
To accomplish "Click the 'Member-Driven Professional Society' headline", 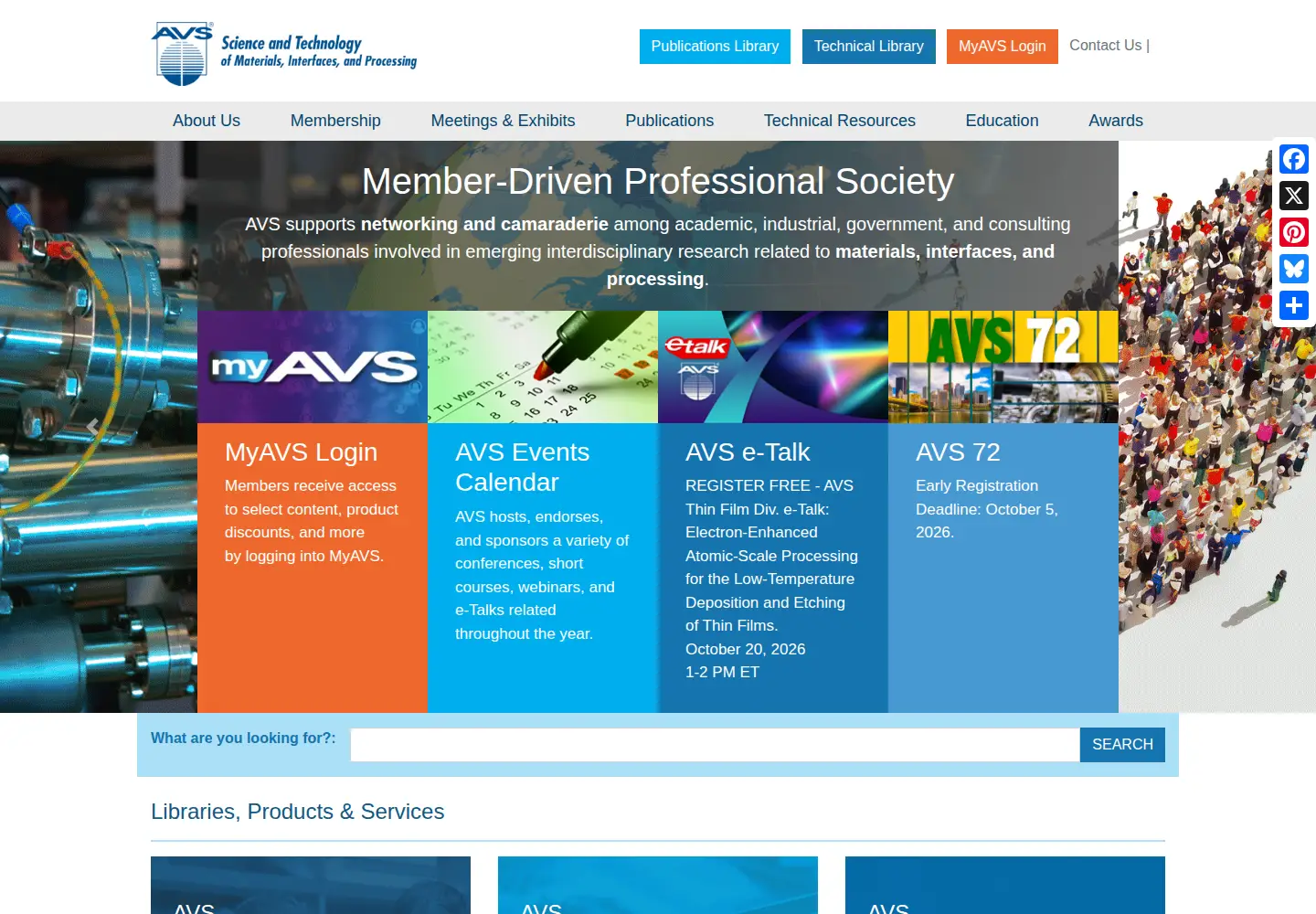I will click(658, 181).
